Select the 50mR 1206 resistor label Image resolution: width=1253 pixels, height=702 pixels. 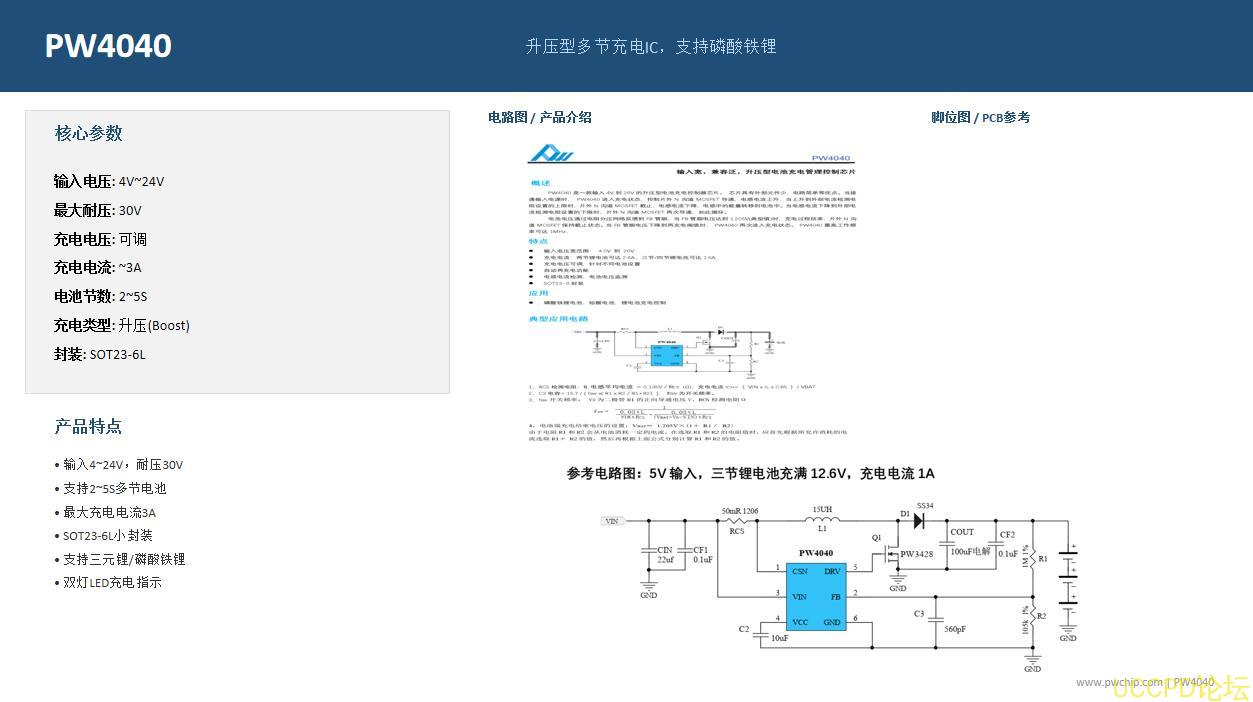740,511
